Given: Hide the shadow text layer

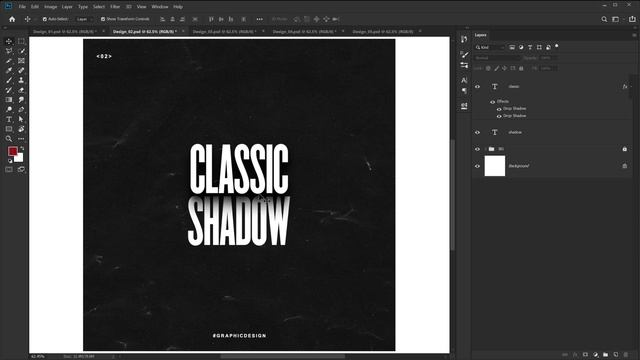Looking at the screenshot, I should click(477, 132).
